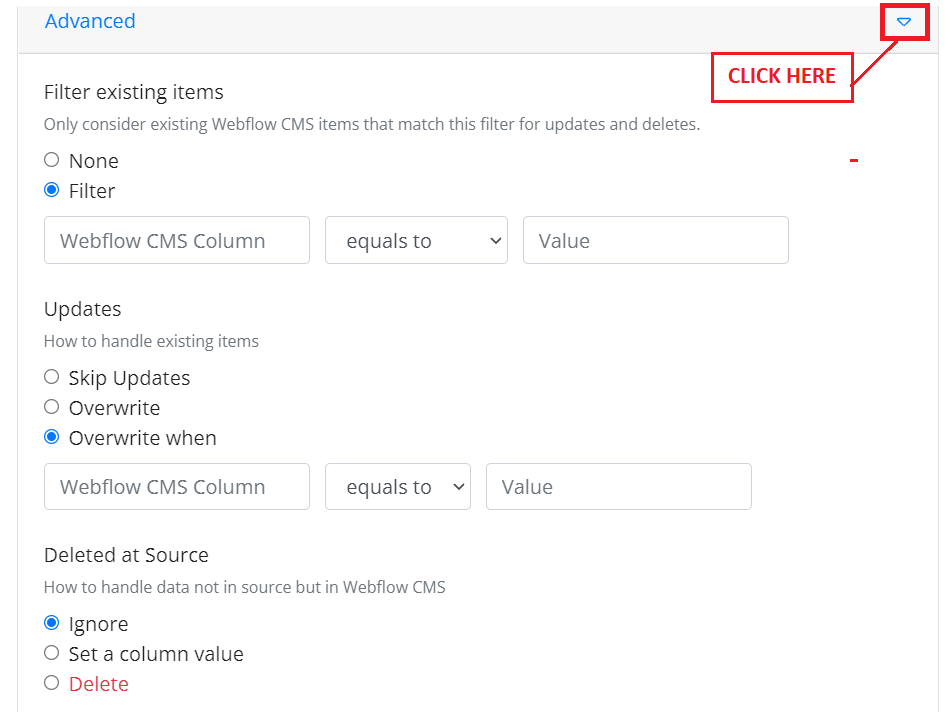Open the Advanced section header link
952x725 pixels.
click(x=90, y=21)
